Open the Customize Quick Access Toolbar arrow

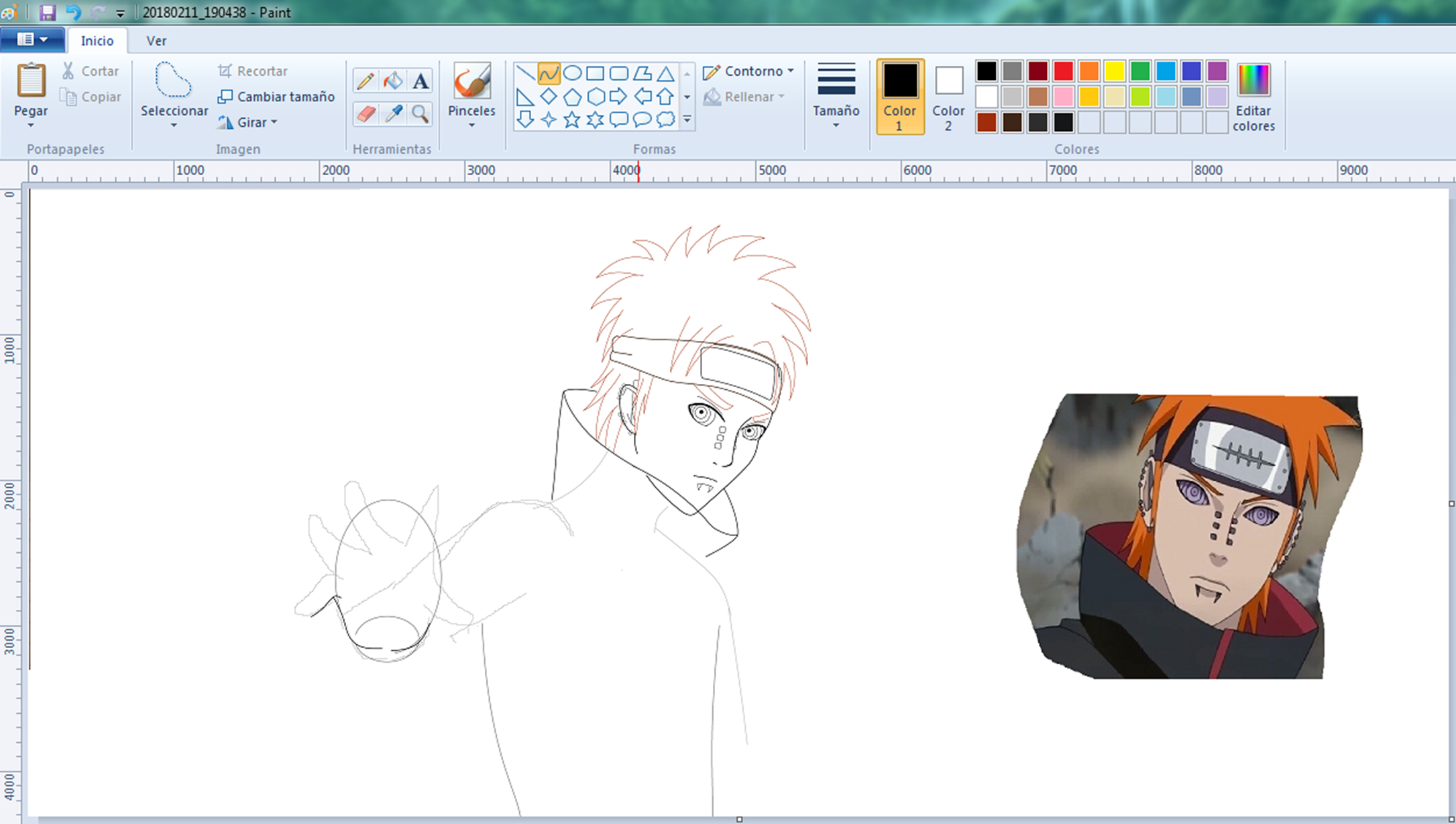pos(120,13)
